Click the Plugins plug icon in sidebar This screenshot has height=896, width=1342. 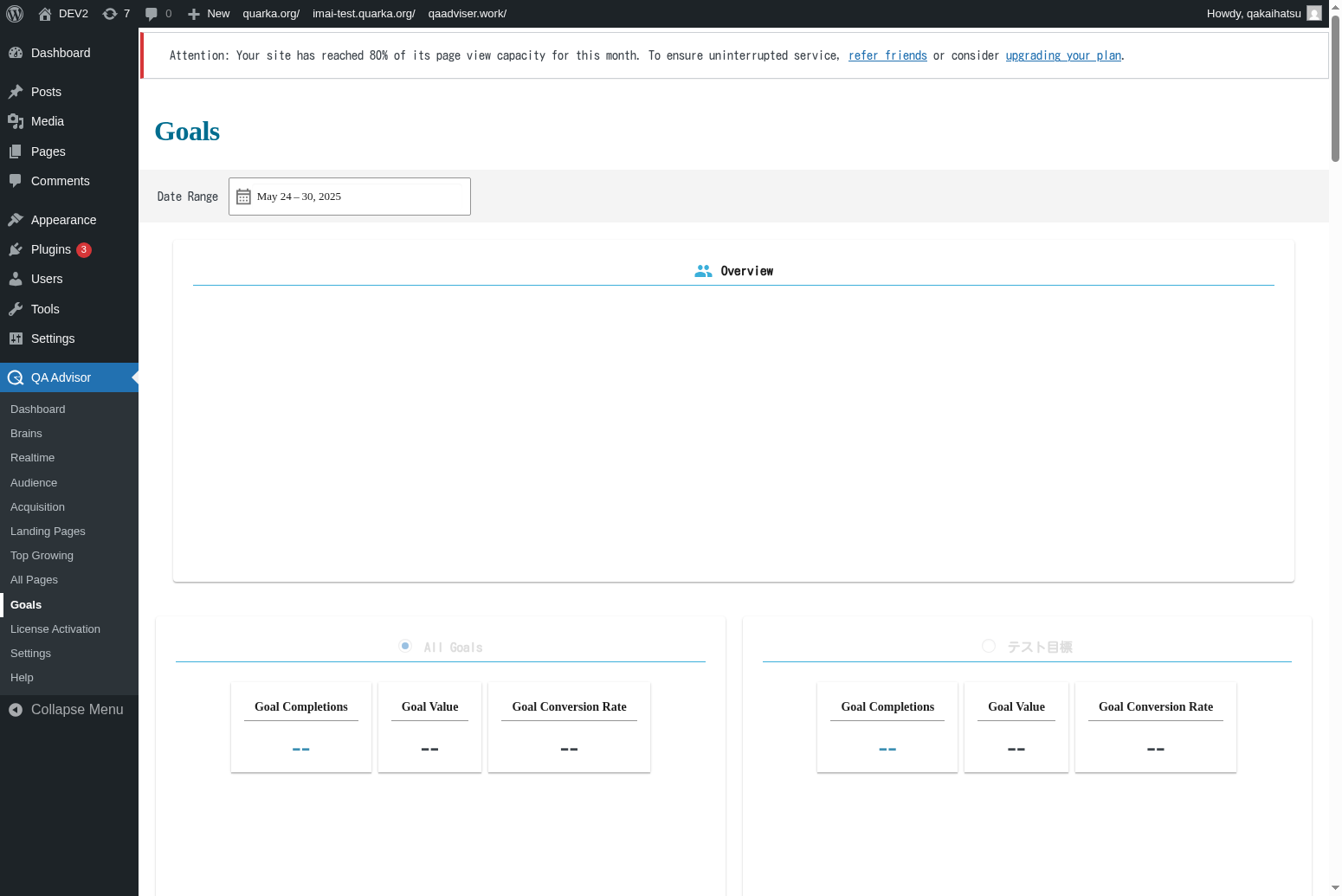tap(16, 249)
